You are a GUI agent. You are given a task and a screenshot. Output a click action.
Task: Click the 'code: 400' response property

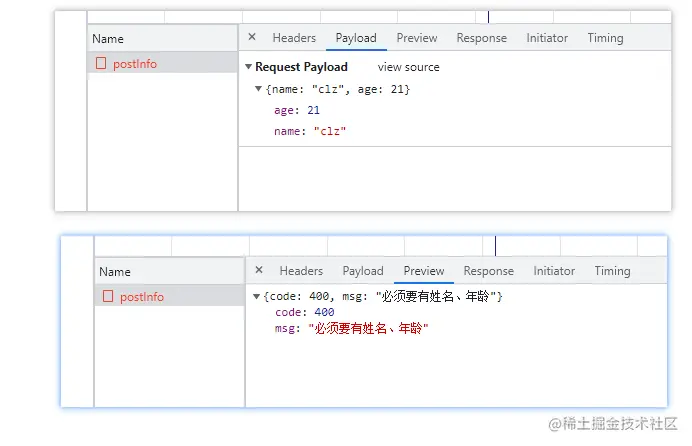point(305,312)
